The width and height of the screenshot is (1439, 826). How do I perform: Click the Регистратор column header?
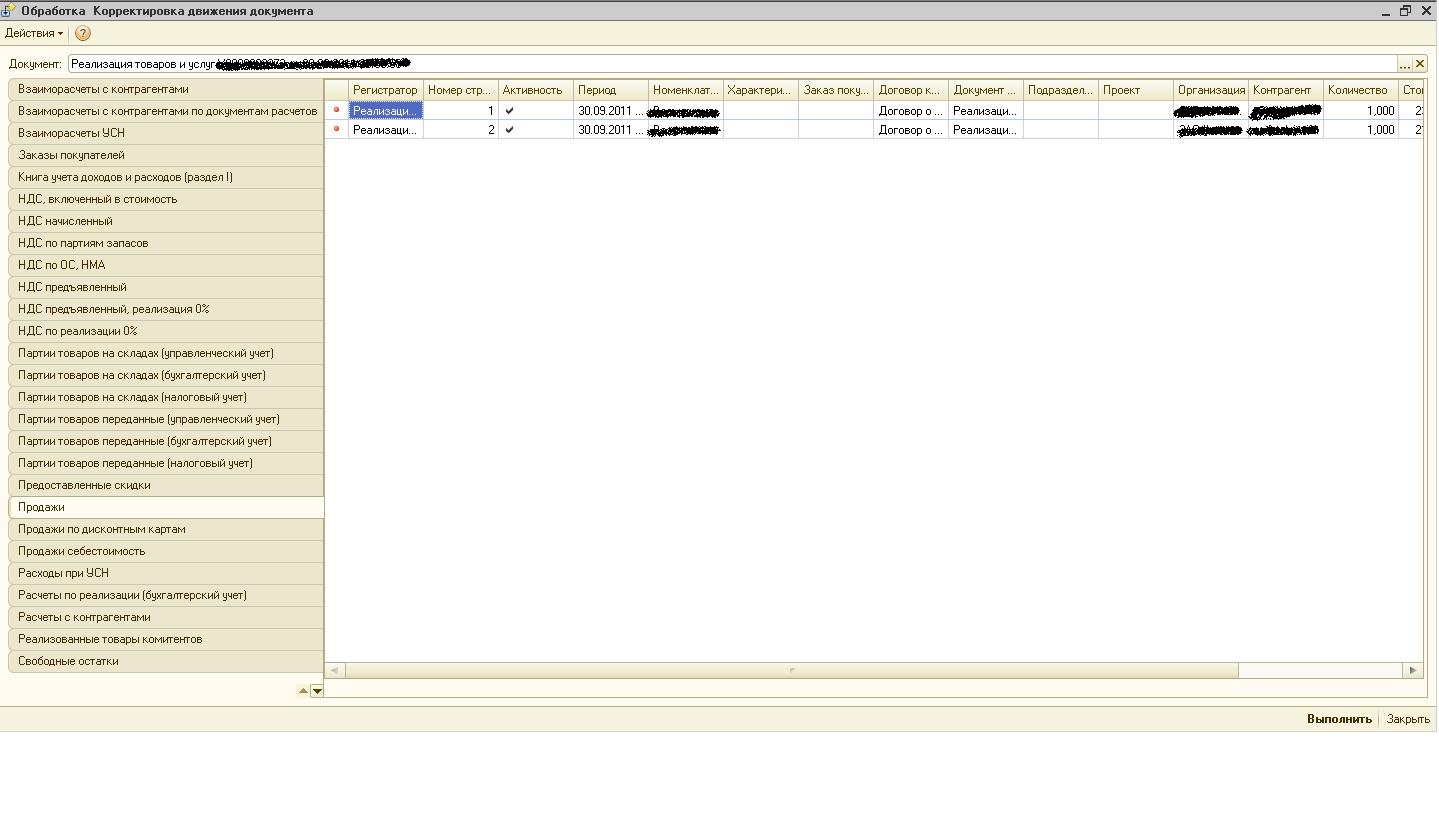(386, 90)
